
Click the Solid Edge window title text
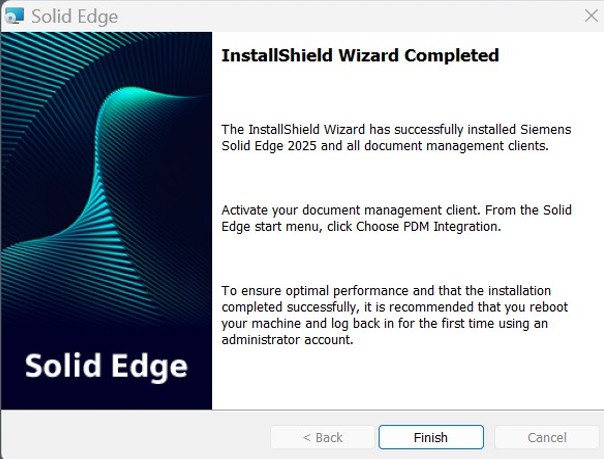(x=75, y=17)
